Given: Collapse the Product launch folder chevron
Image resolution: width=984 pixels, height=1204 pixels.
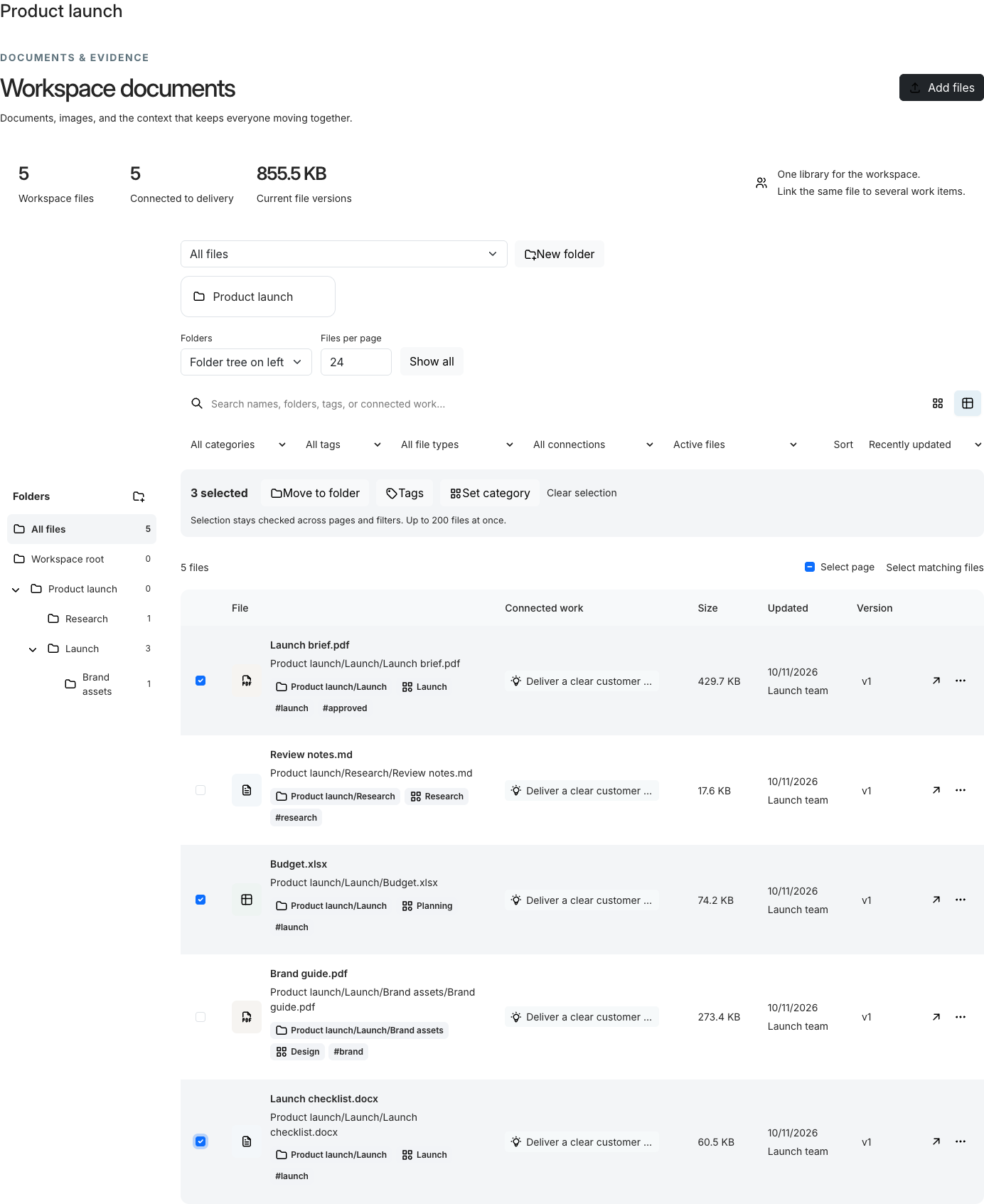Looking at the screenshot, I should pos(16,589).
